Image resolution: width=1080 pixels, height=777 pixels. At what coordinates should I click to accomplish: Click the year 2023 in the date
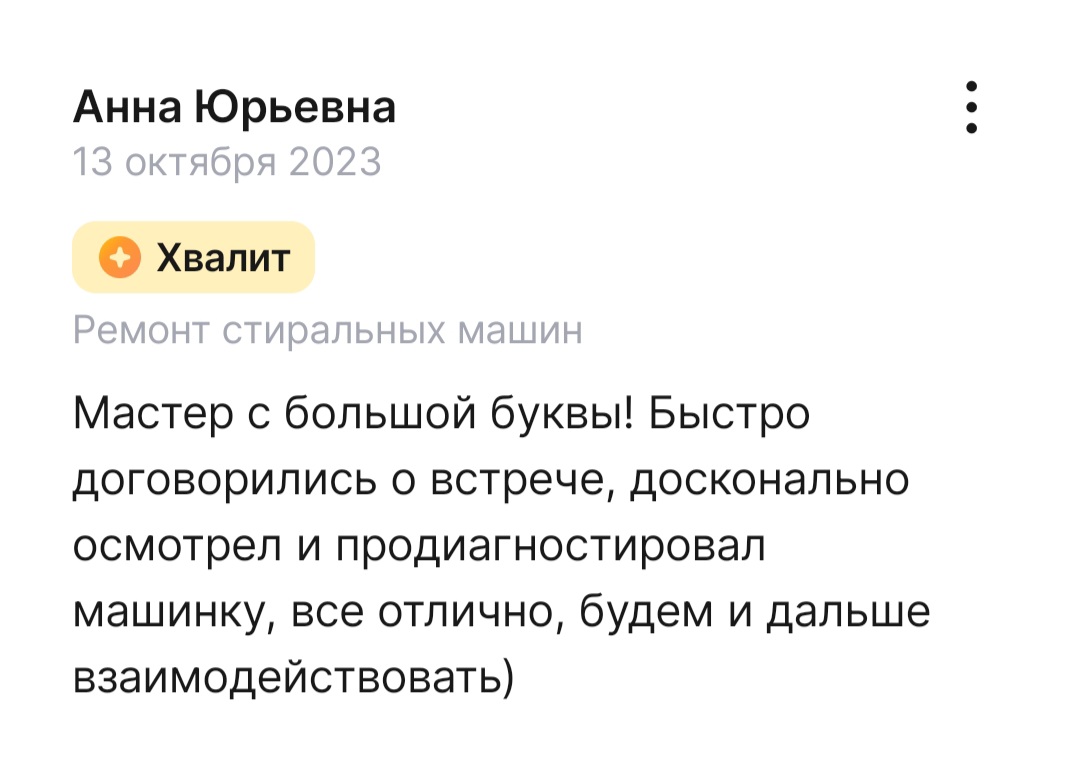tap(335, 163)
